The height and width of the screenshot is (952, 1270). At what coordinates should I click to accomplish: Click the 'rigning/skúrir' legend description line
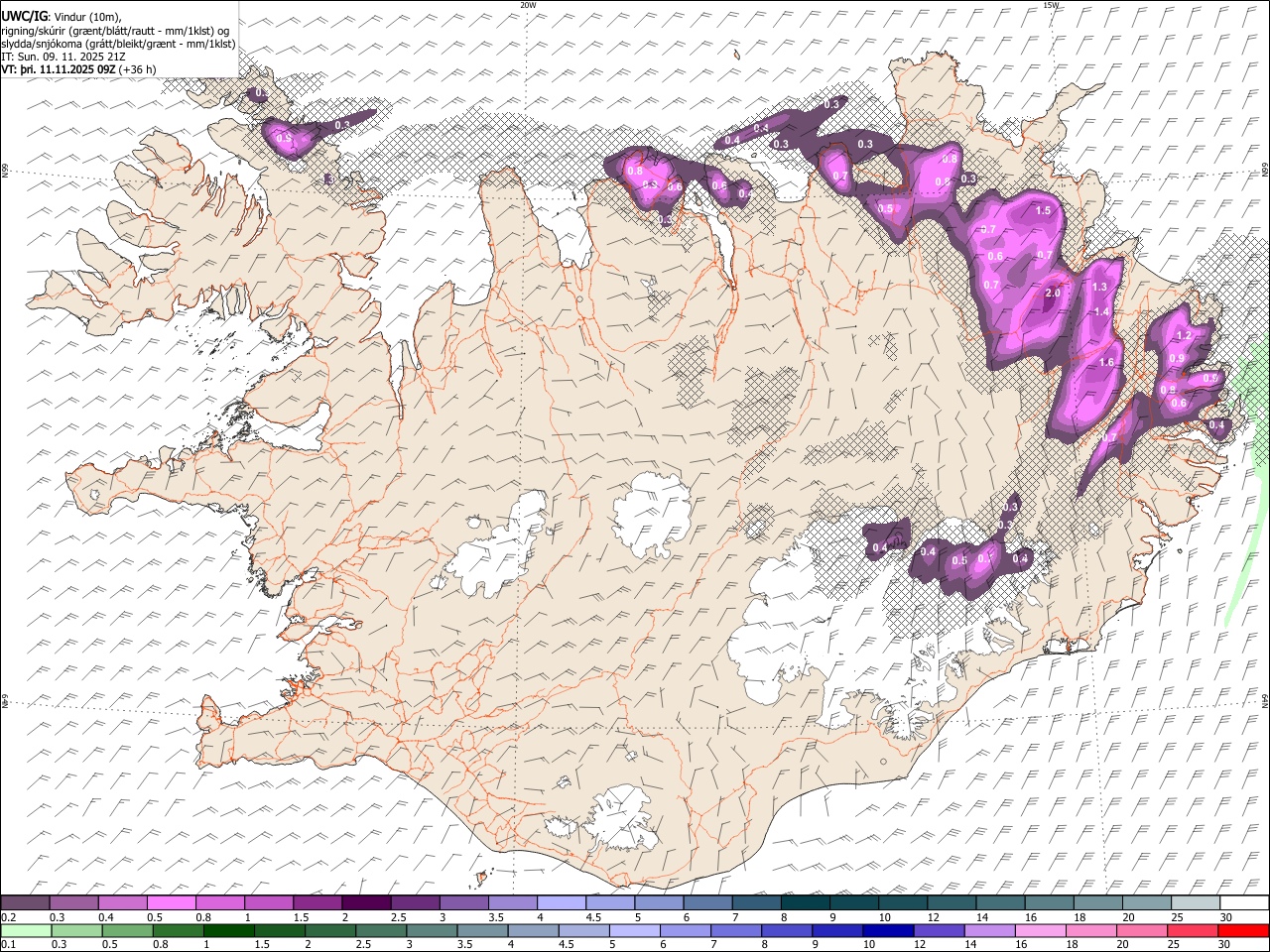click(115, 30)
